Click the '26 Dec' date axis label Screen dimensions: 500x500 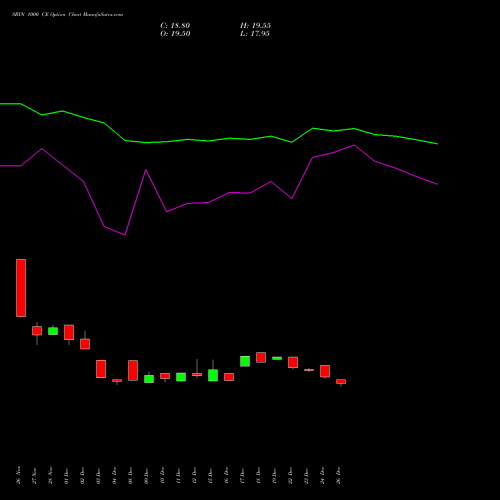tap(339, 476)
